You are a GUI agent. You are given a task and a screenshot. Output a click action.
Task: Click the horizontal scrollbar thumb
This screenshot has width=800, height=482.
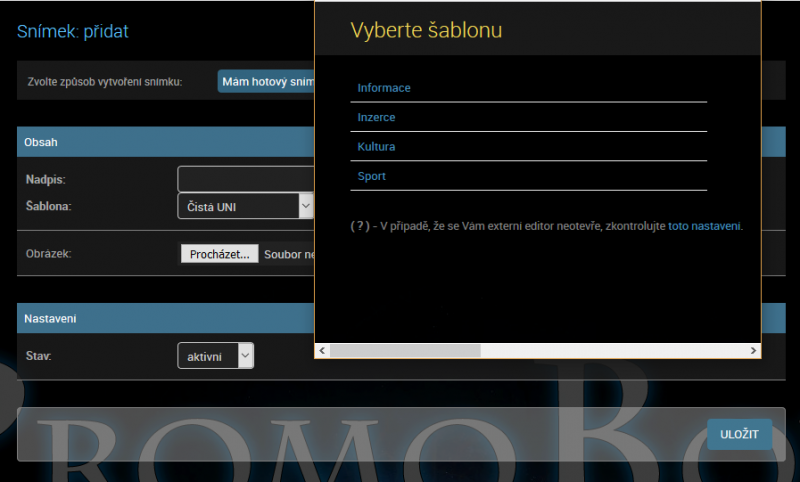pos(405,351)
